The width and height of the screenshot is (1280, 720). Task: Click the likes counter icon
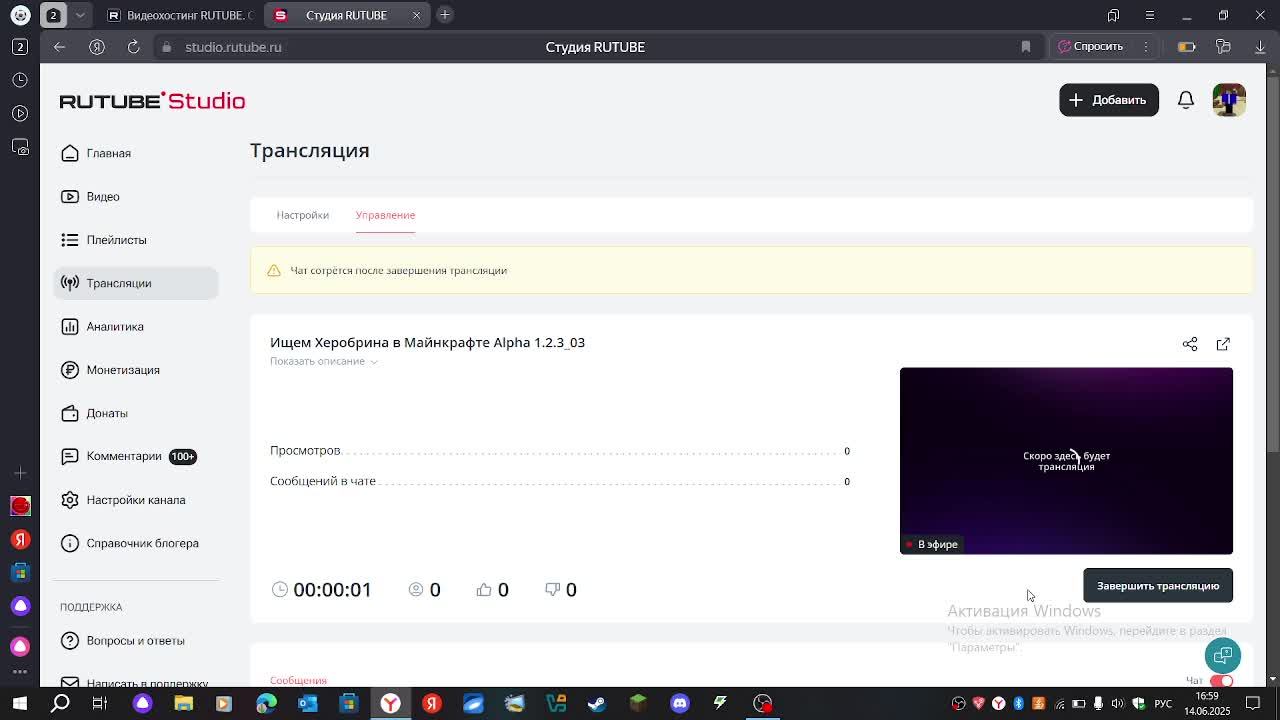(x=484, y=590)
